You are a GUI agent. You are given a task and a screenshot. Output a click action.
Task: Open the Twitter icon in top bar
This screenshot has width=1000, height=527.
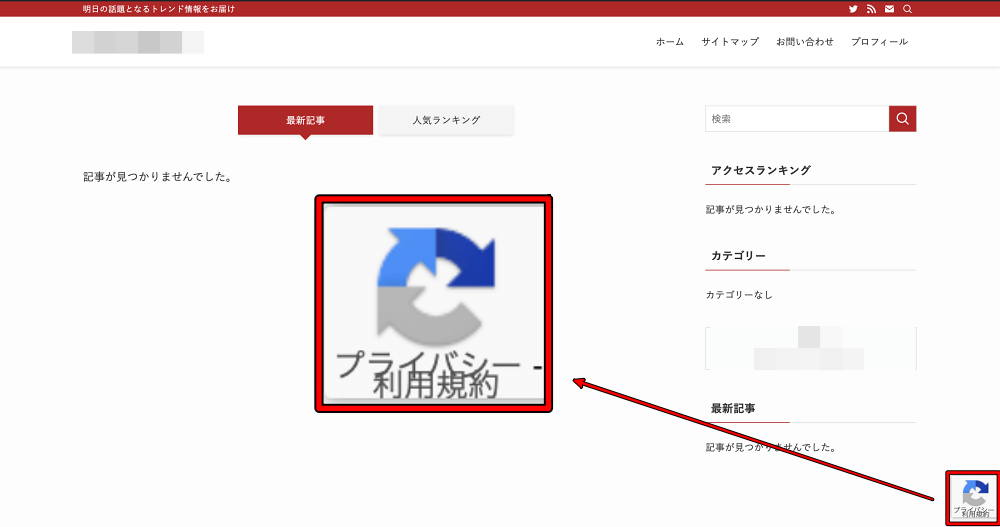(853, 9)
